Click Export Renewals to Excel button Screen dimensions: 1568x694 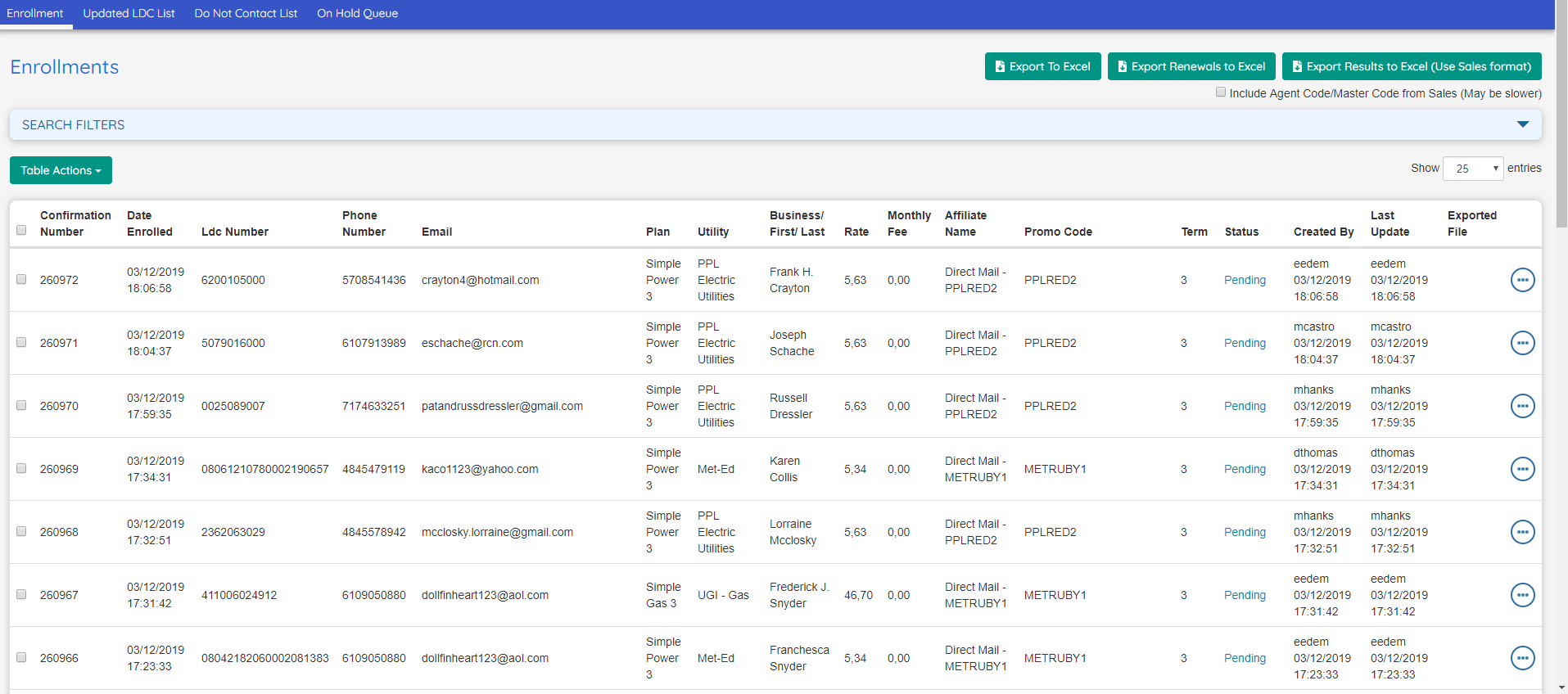(x=1191, y=66)
